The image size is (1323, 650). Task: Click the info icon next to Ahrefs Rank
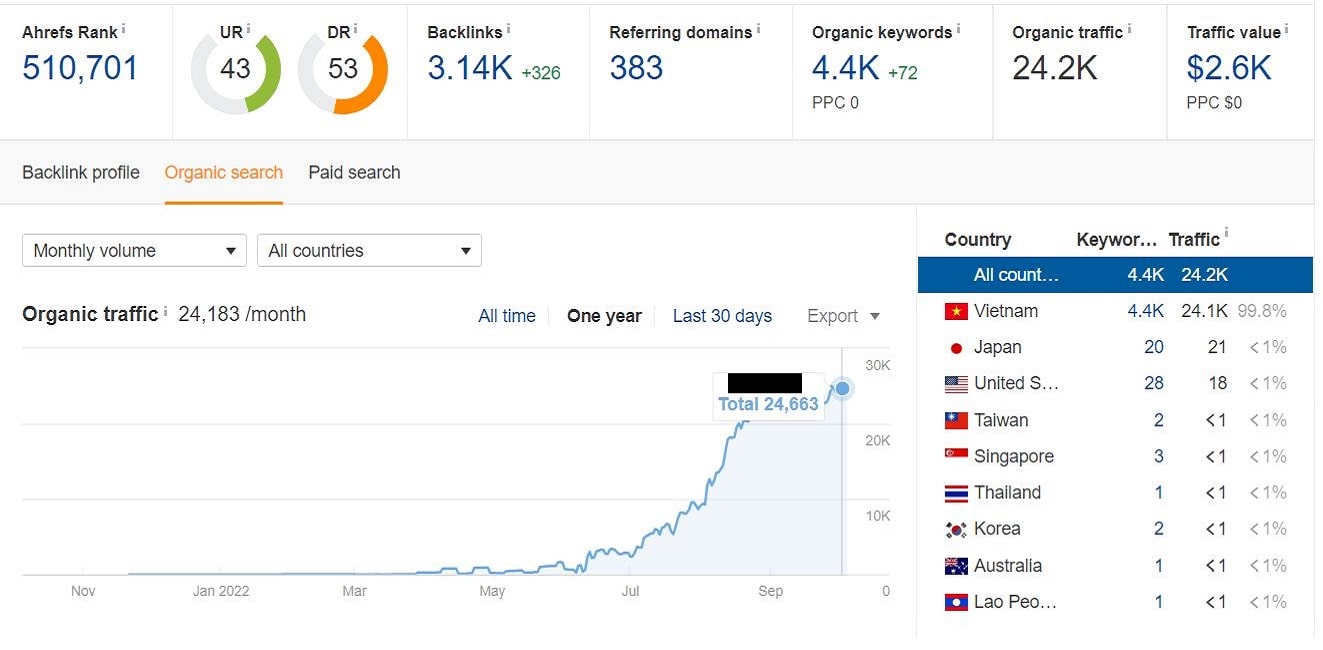(x=124, y=29)
